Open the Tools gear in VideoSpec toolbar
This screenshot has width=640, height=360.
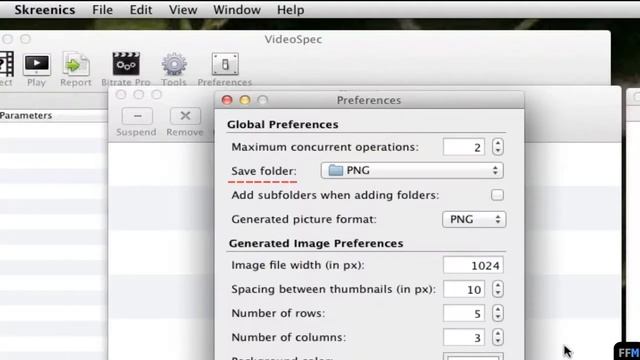click(174, 64)
